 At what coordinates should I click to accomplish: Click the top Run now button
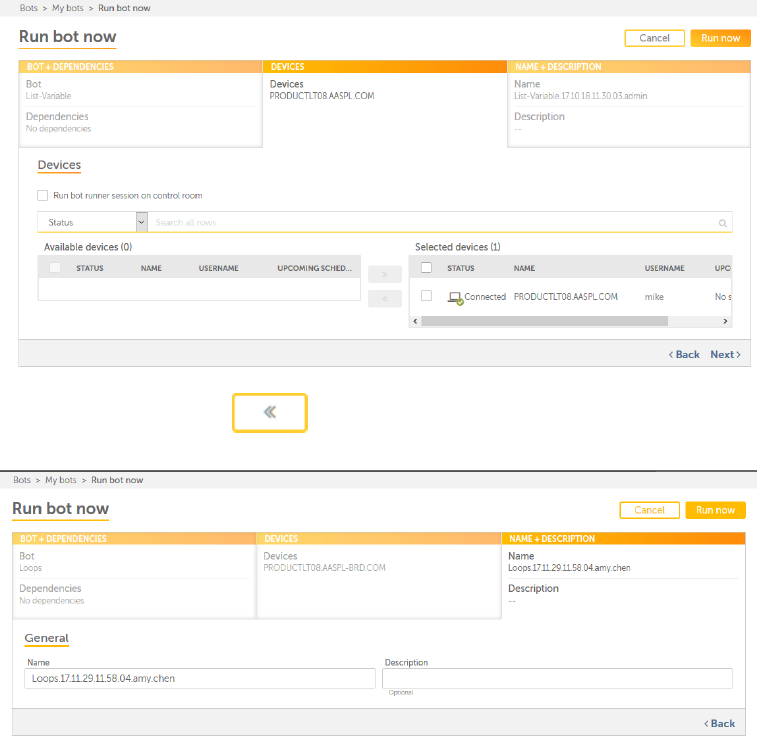point(720,38)
